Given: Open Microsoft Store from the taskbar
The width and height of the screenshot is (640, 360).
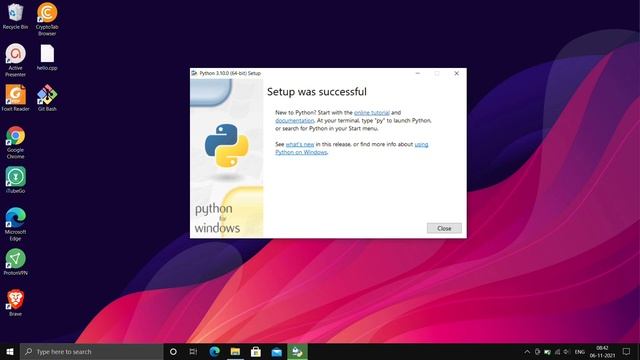Looking at the screenshot, I should click(256, 351).
